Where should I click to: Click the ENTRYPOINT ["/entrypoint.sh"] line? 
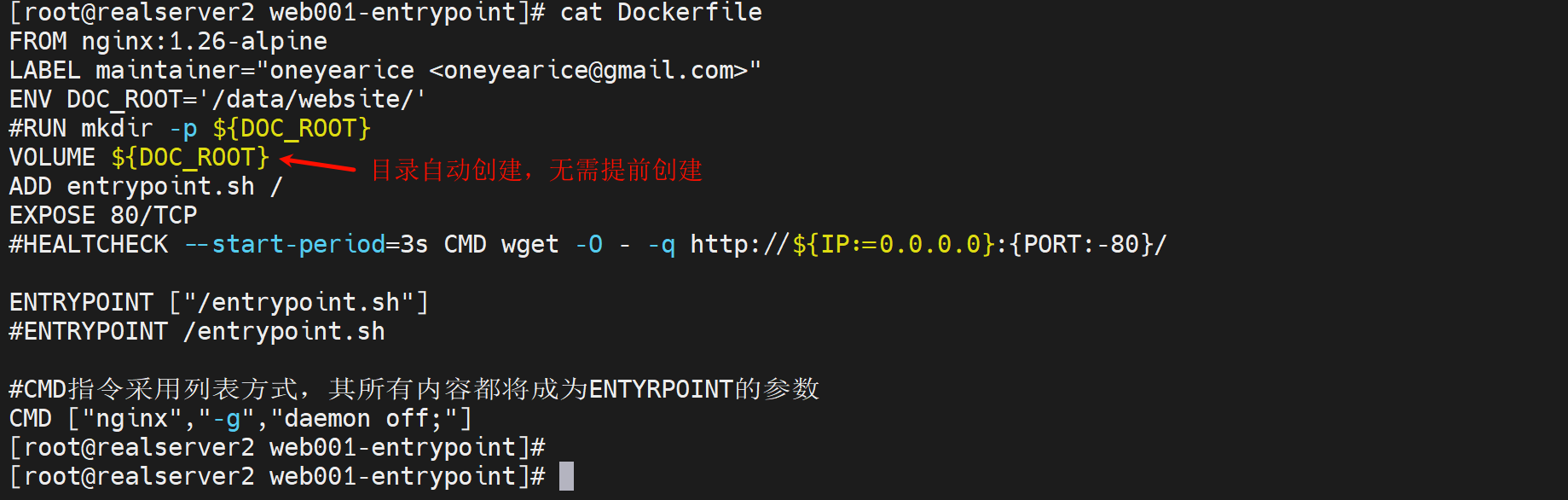coord(219,302)
